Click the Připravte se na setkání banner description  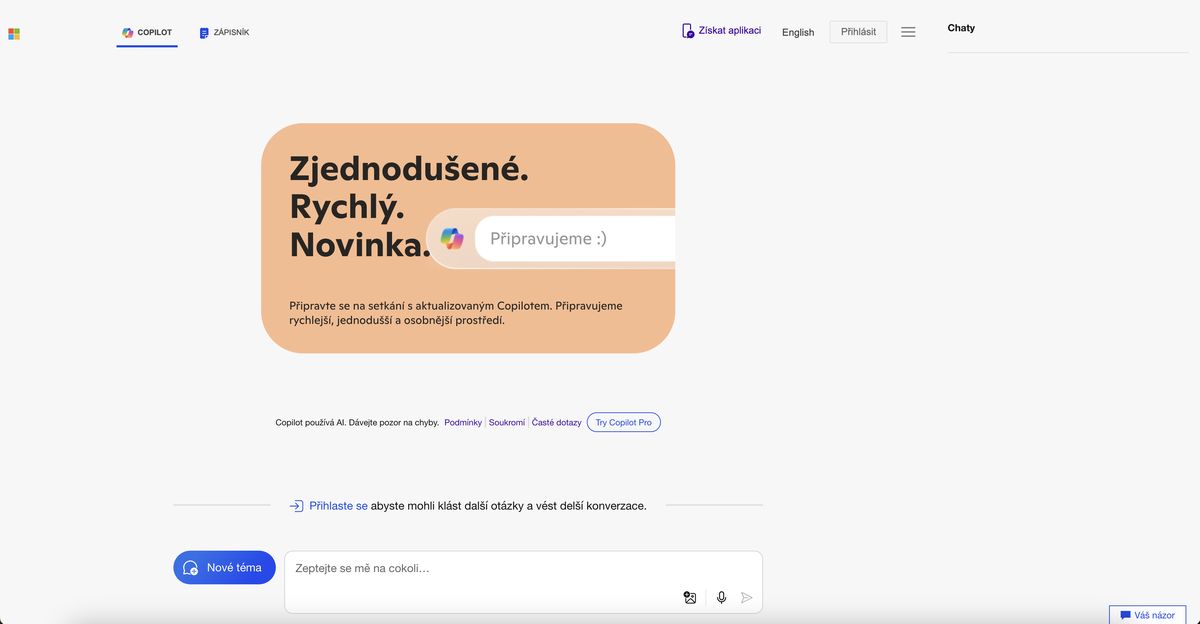(456, 313)
